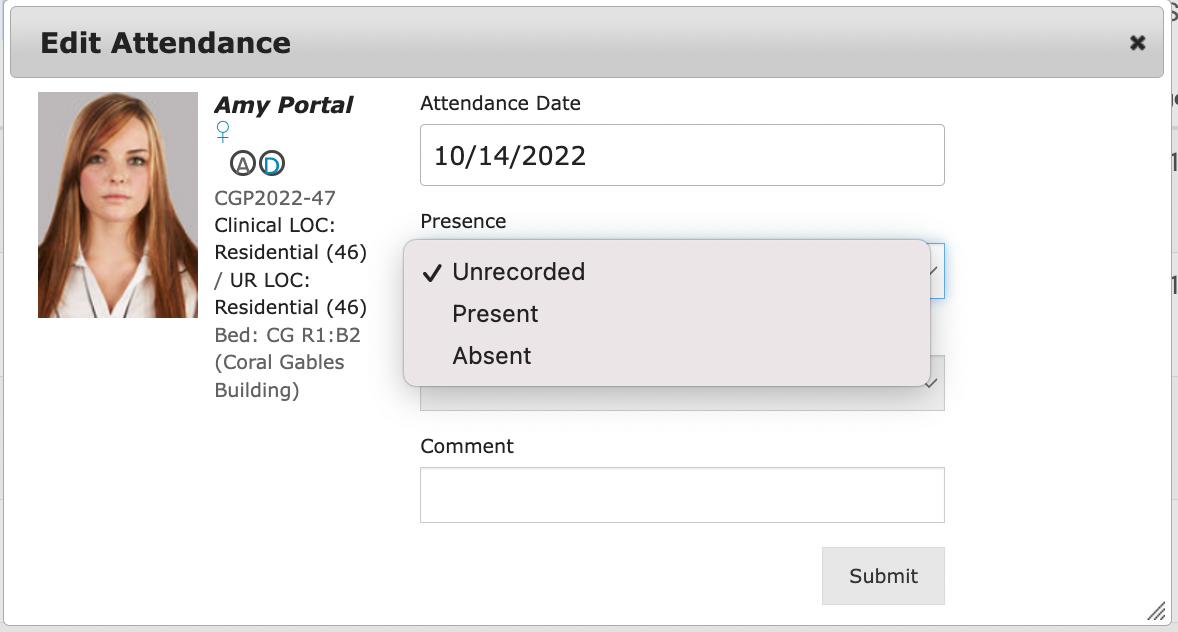Viewport: 1178px width, 632px height.
Task: Click the circled D badge icon
Action: 272,163
